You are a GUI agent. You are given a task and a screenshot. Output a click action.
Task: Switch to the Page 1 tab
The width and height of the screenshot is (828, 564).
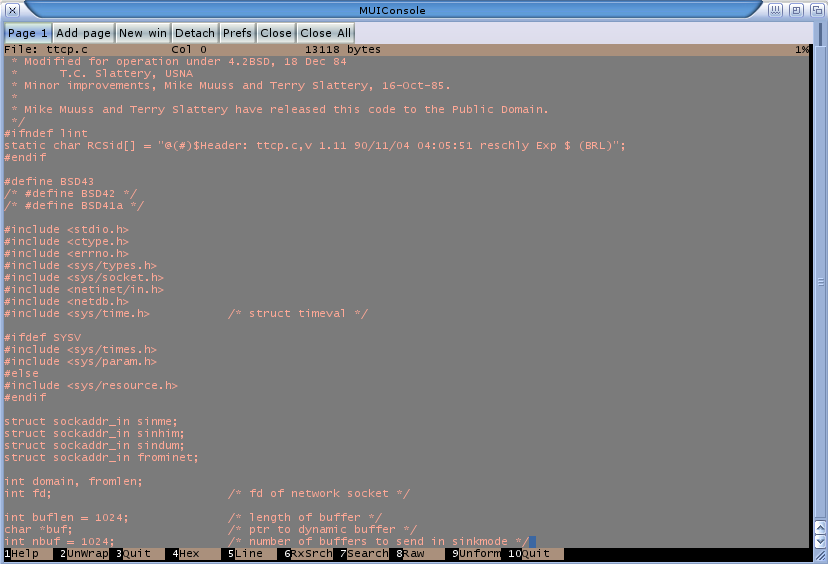click(x=28, y=33)
